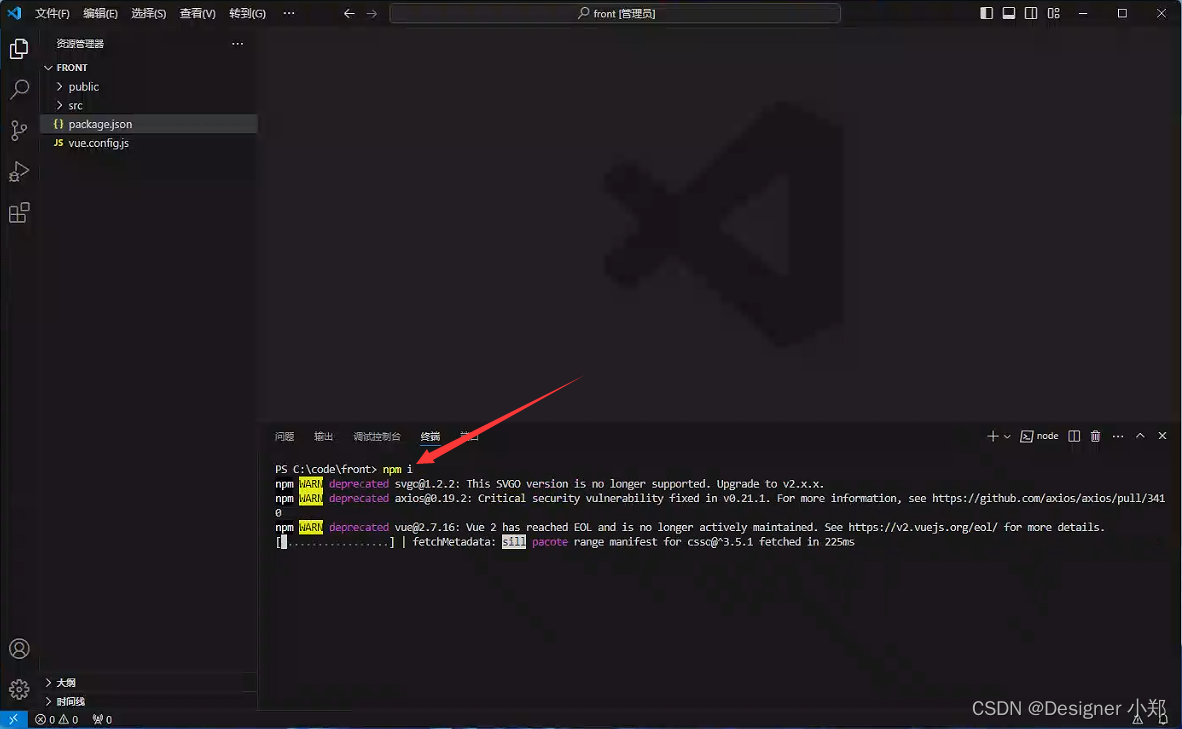Image resolution: width=1182 pixels, height=729 pixels.
Task: Switch to the 问题 problems tab
Action: 284,436
